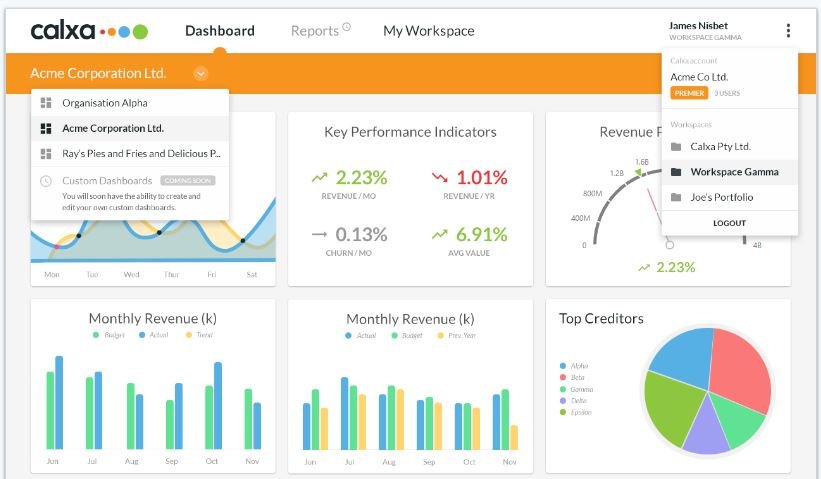Go to the My Workspace tab
The width and height of the screenshot is (821, 479).
tap(429, 31)
